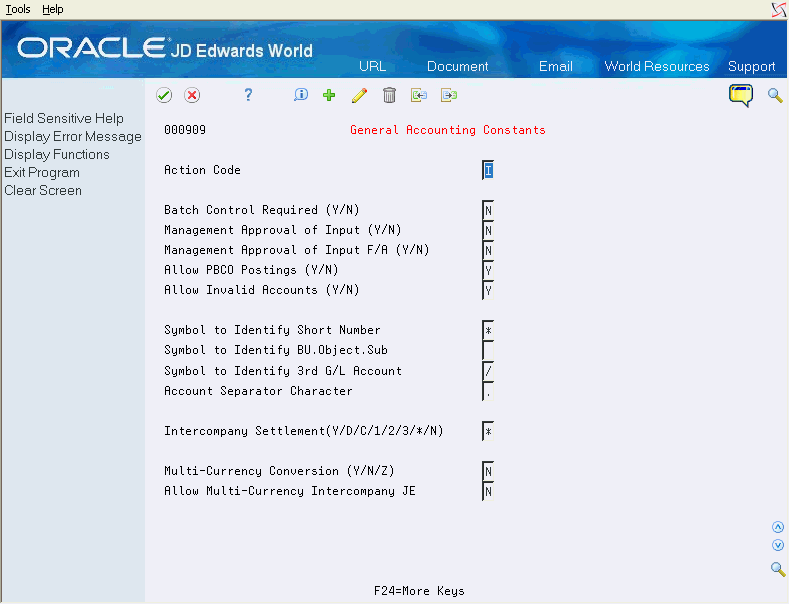Click the green plus Add icon

click(x=329, y=95)
